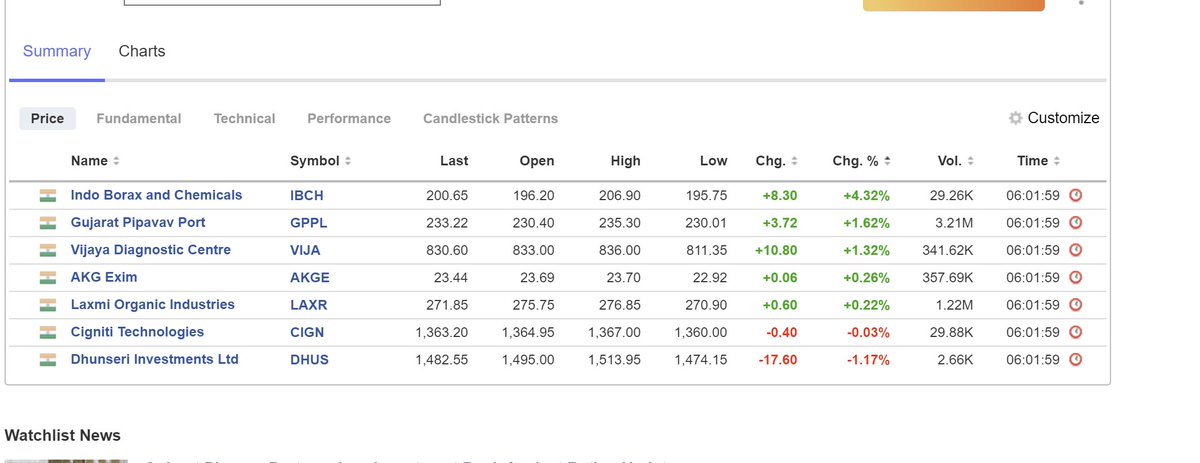Screen dimensions: 1200x463
Task: Open Laxmi Organic Industries stock page
Action: [x=152, y=304]
